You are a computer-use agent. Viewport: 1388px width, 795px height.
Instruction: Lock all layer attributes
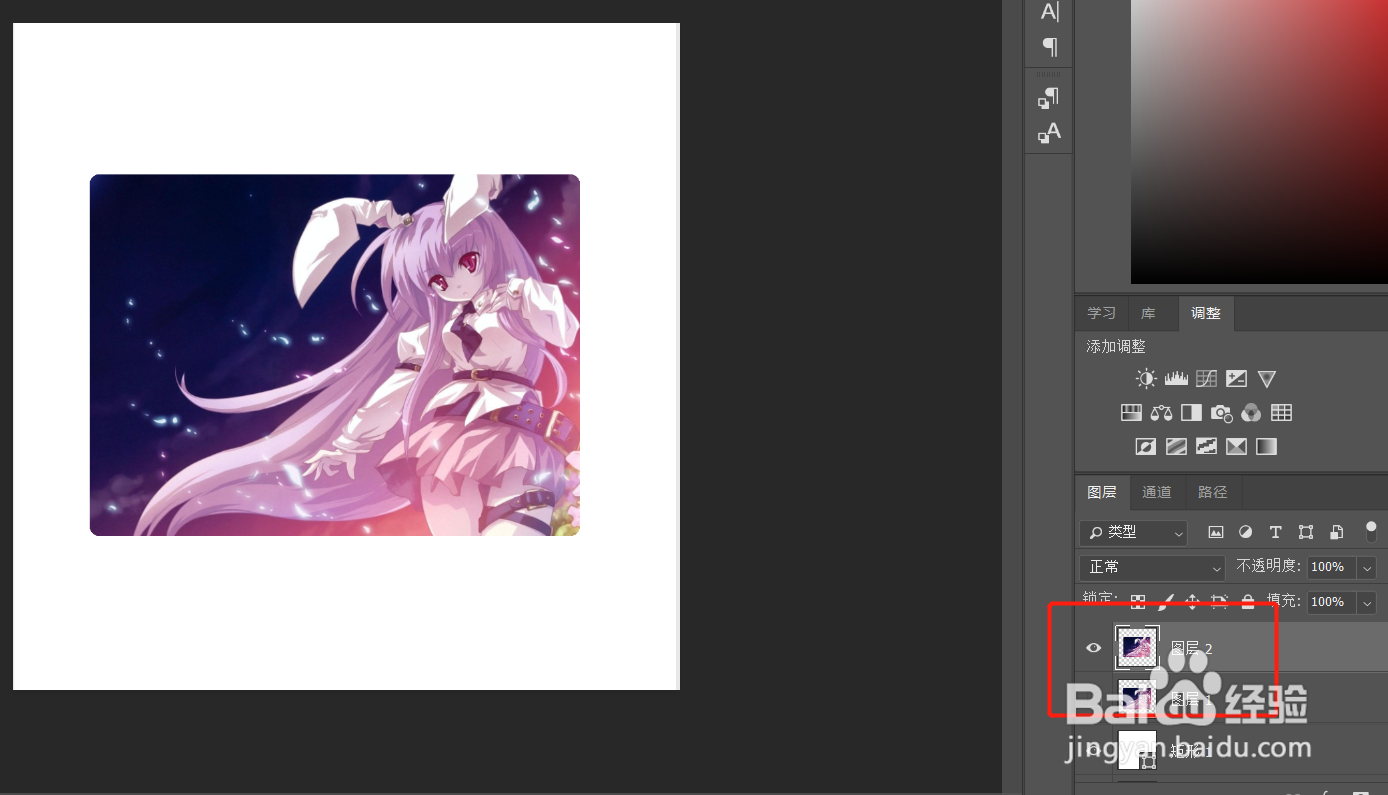pos(1248,602)
